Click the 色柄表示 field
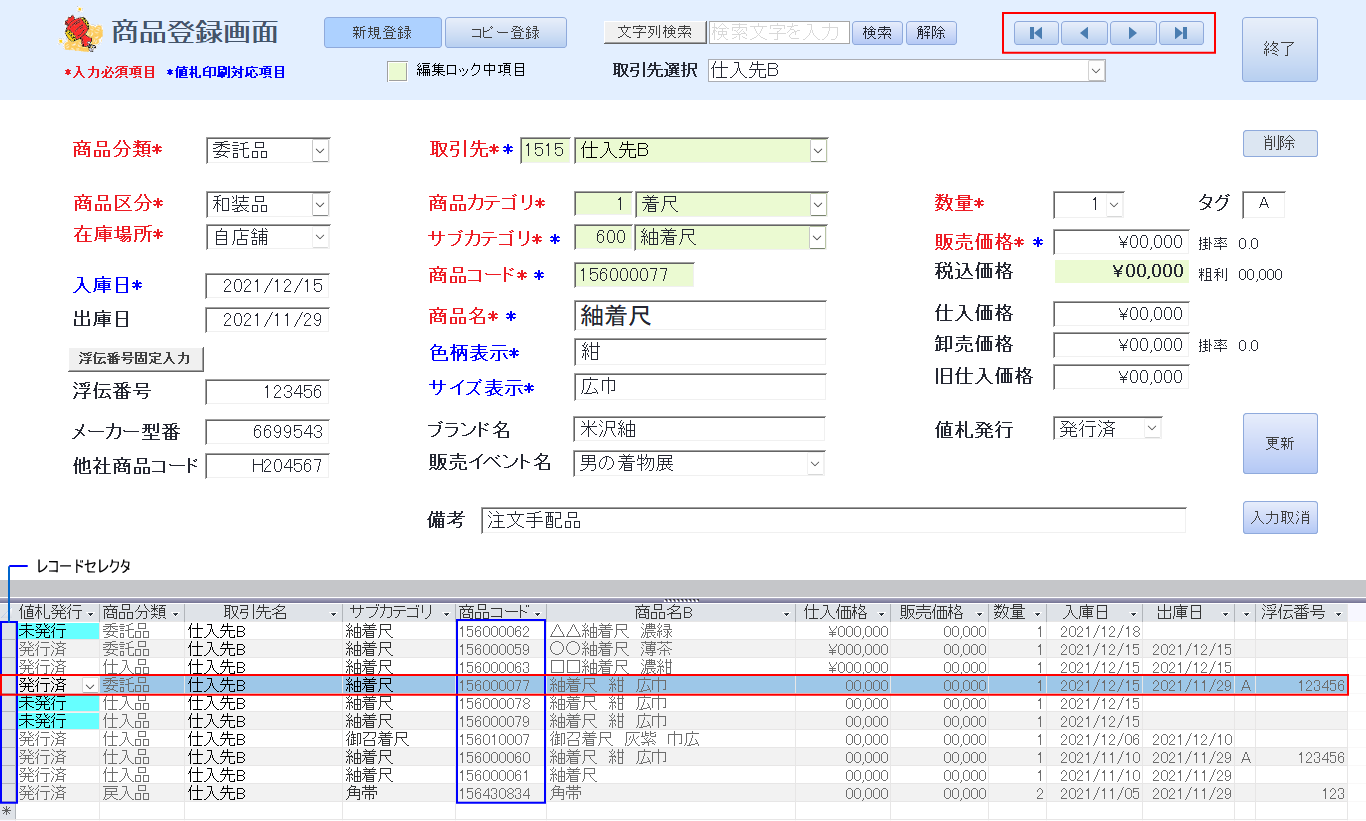This screenshot has height=821, width=1366. point(700,352)
